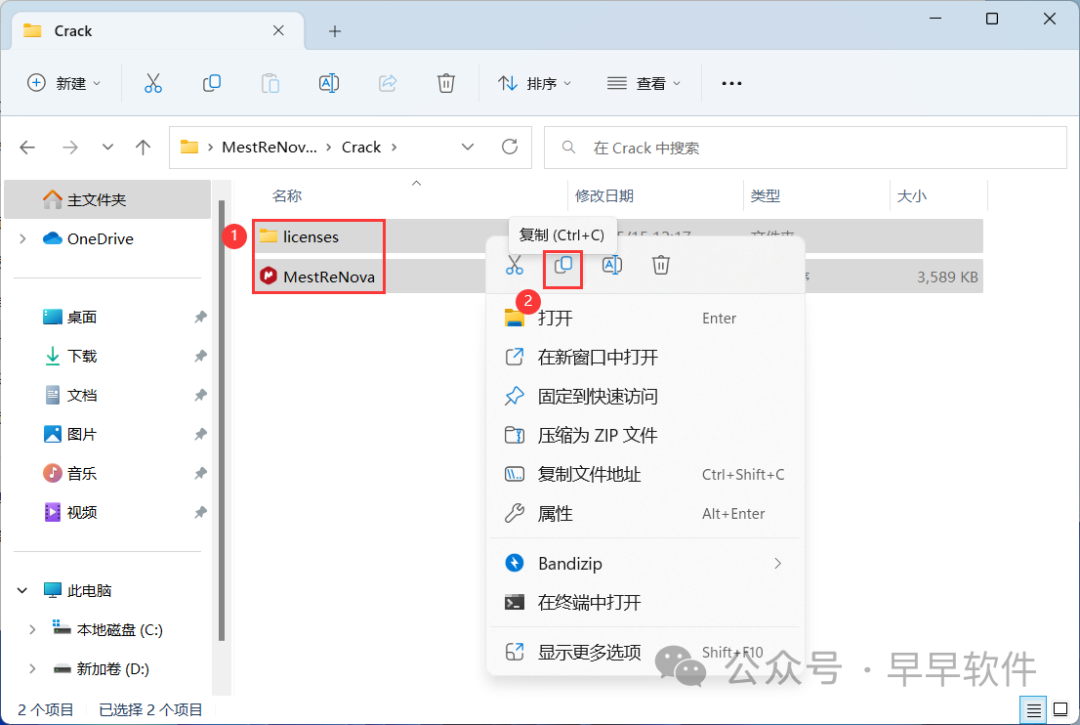Open the 排序 sort dropdown
This screenshot has width=1080, height=725.
point(535,83)
